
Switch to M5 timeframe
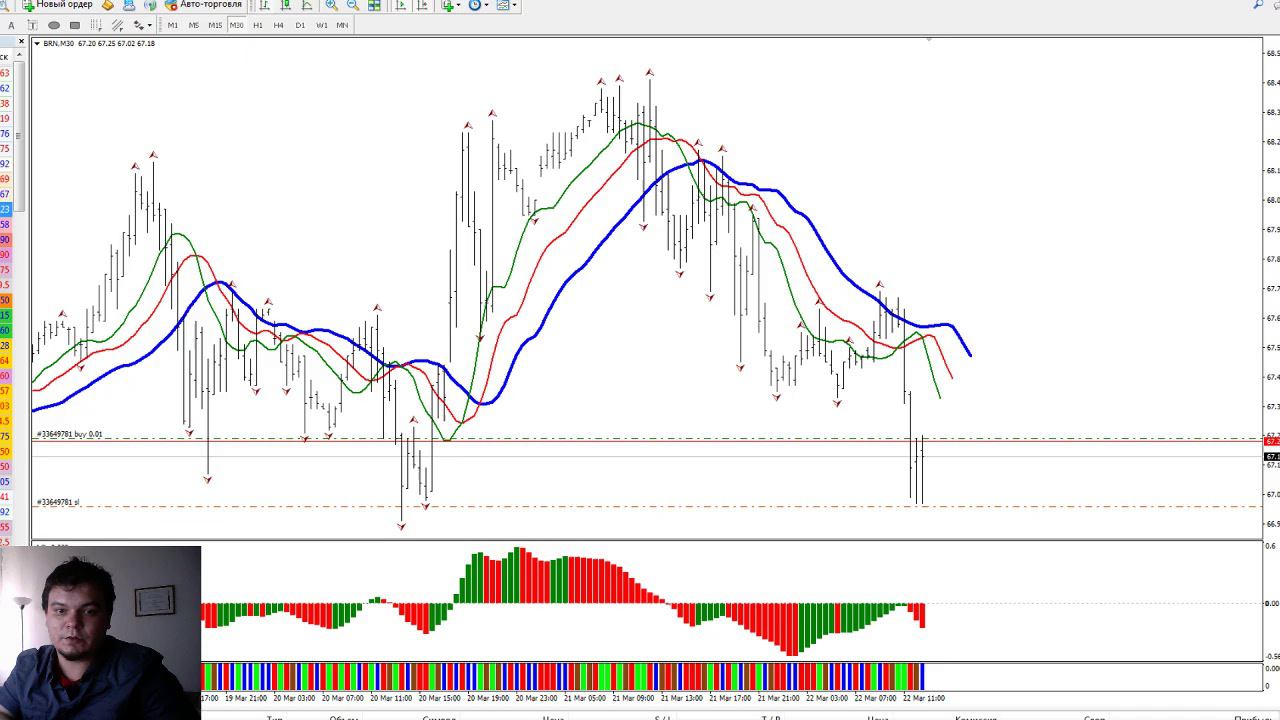click(194, 25)
